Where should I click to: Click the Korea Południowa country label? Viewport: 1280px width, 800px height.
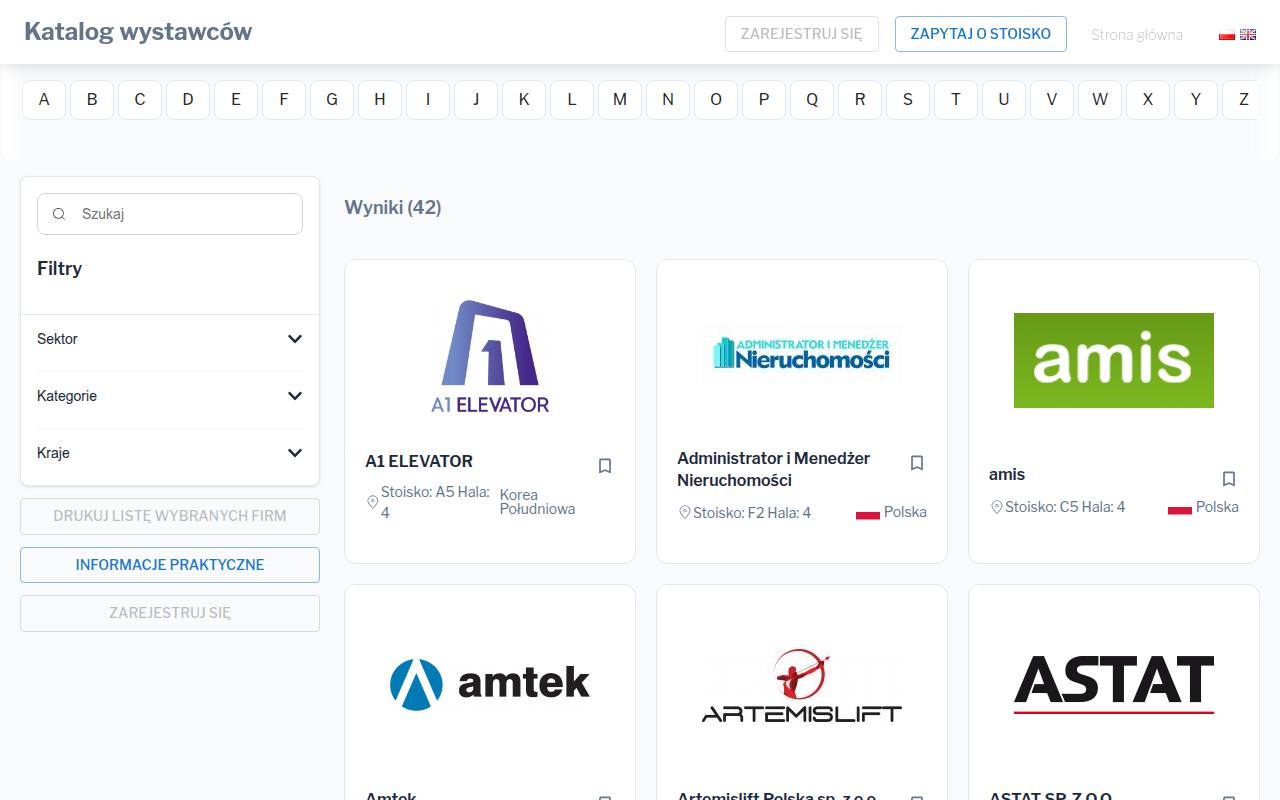tap(538, 502)
